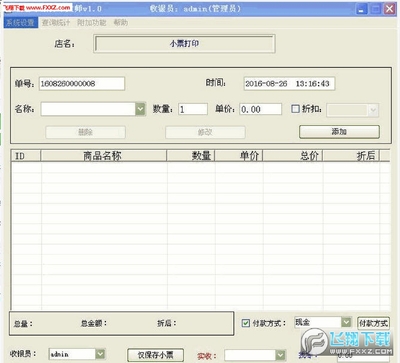Click the 修改 modify button

205,132
